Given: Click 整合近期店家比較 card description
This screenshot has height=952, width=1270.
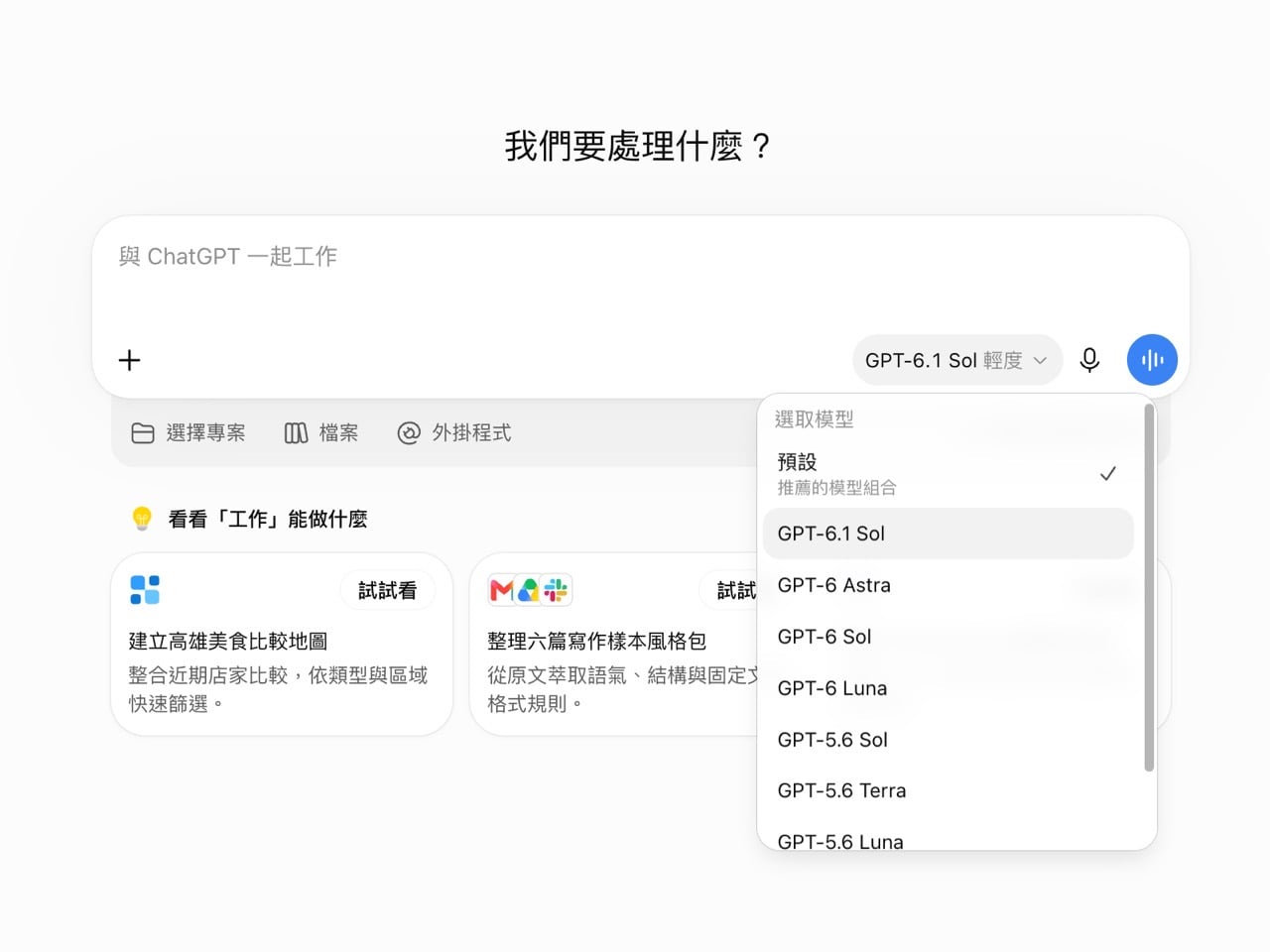Looking at the screenshot, I should pyautogui.click(x=278, y=689).
